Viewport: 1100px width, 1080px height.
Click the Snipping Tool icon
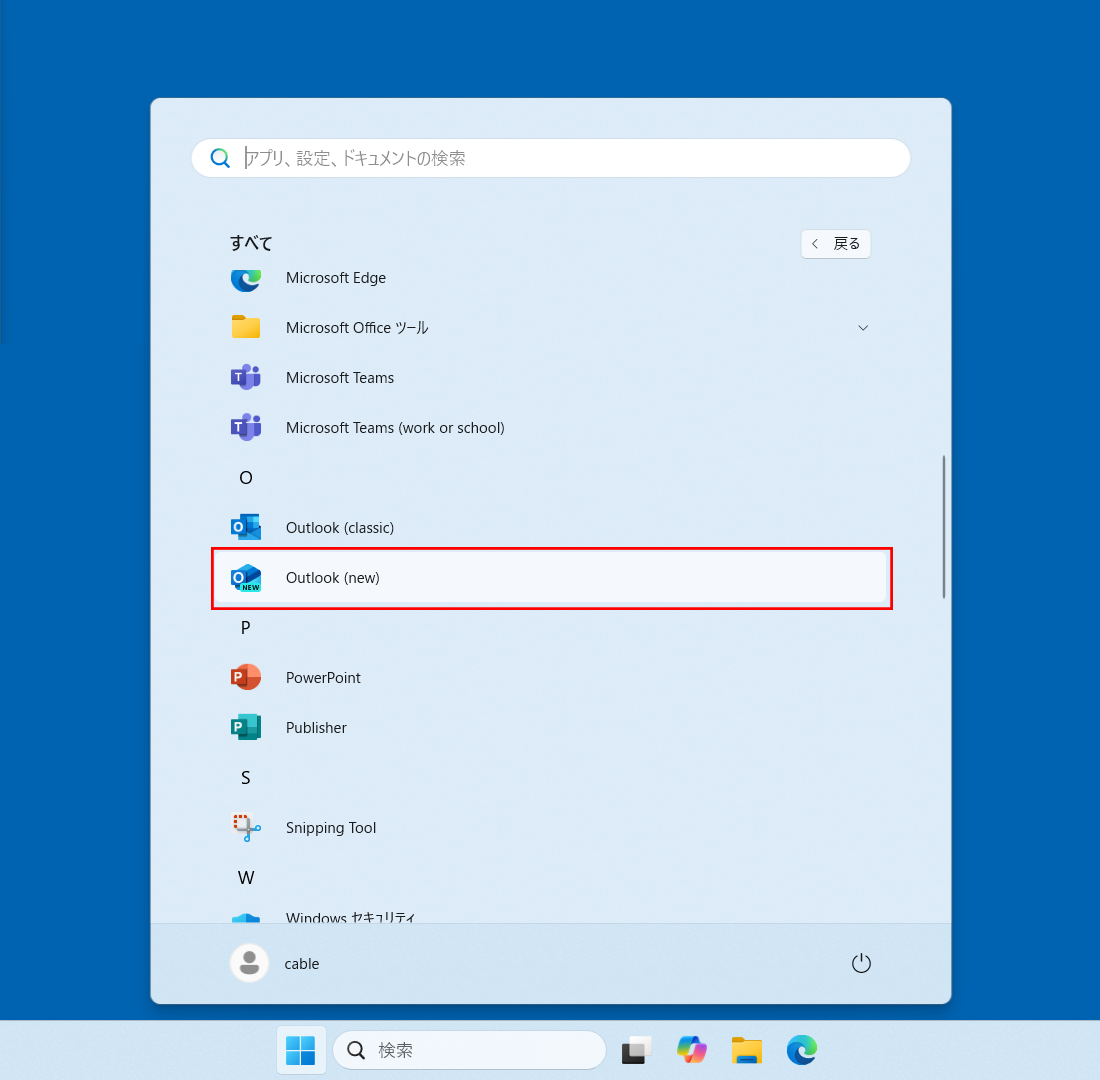click(246, 827)
